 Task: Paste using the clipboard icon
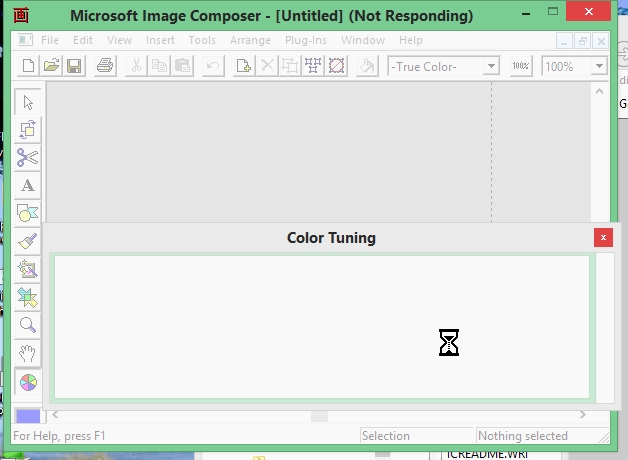click(x=182, y=66)
